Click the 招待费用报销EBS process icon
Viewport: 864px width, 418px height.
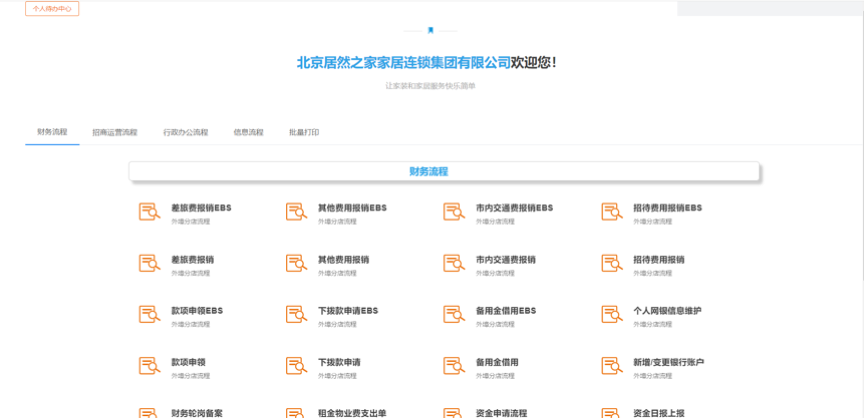(x=611, y=212)
